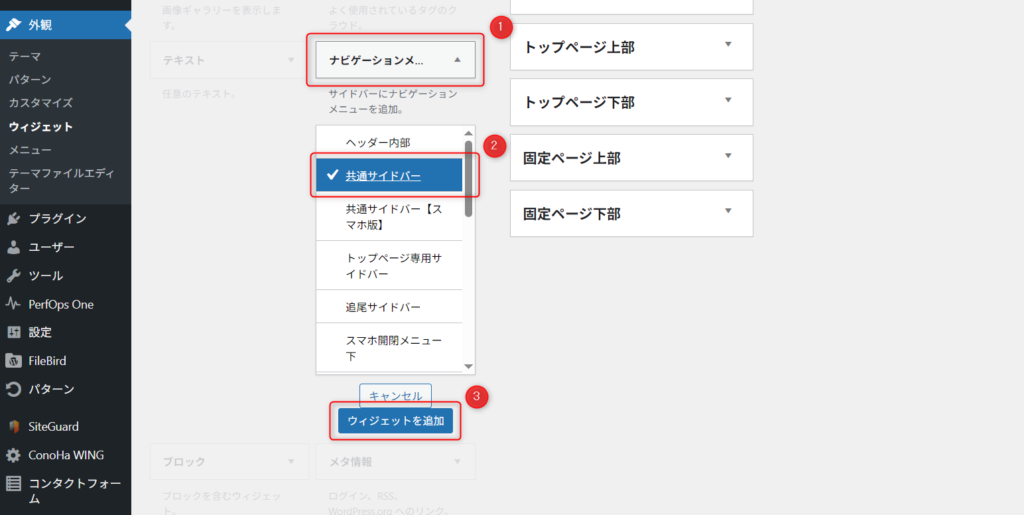Expand the トップページ下部 widget area

[728, 100]
